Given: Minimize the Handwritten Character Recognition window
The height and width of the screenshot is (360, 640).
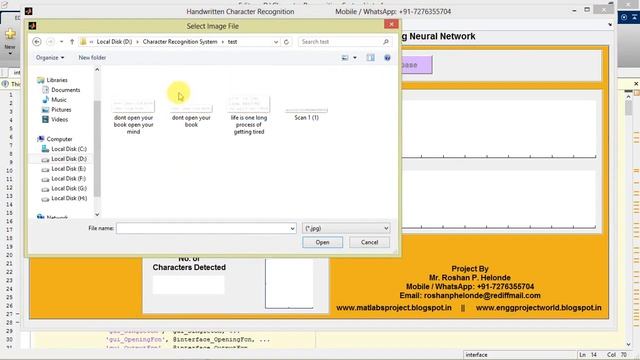Looking at the screenshot, I should click(x=574, y=10).
